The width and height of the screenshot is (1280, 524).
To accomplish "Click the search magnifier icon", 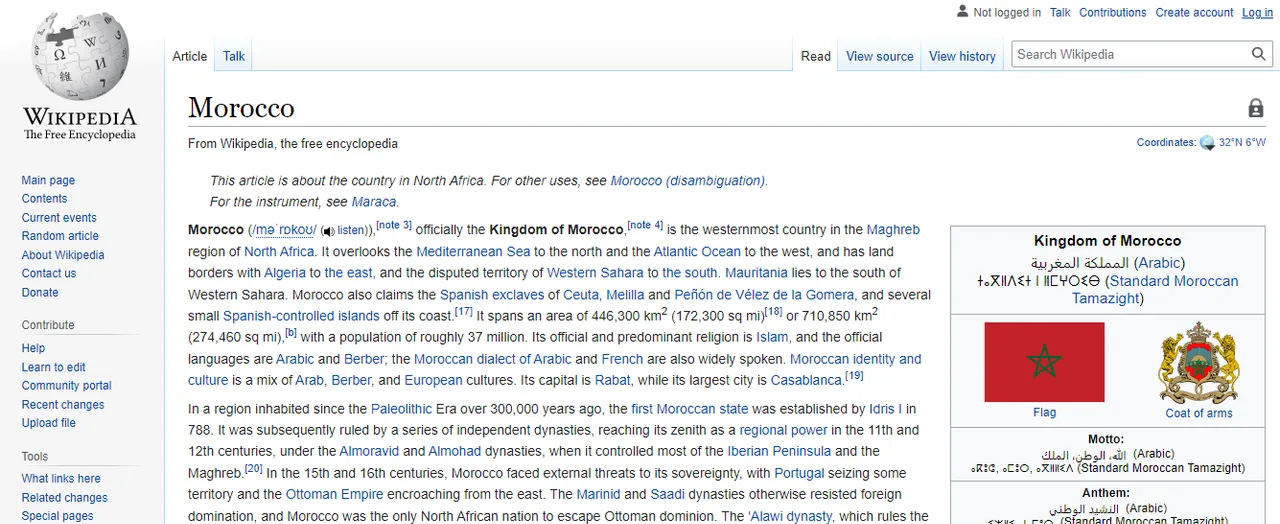I will pyautogui.click(x=1259, y=54).
